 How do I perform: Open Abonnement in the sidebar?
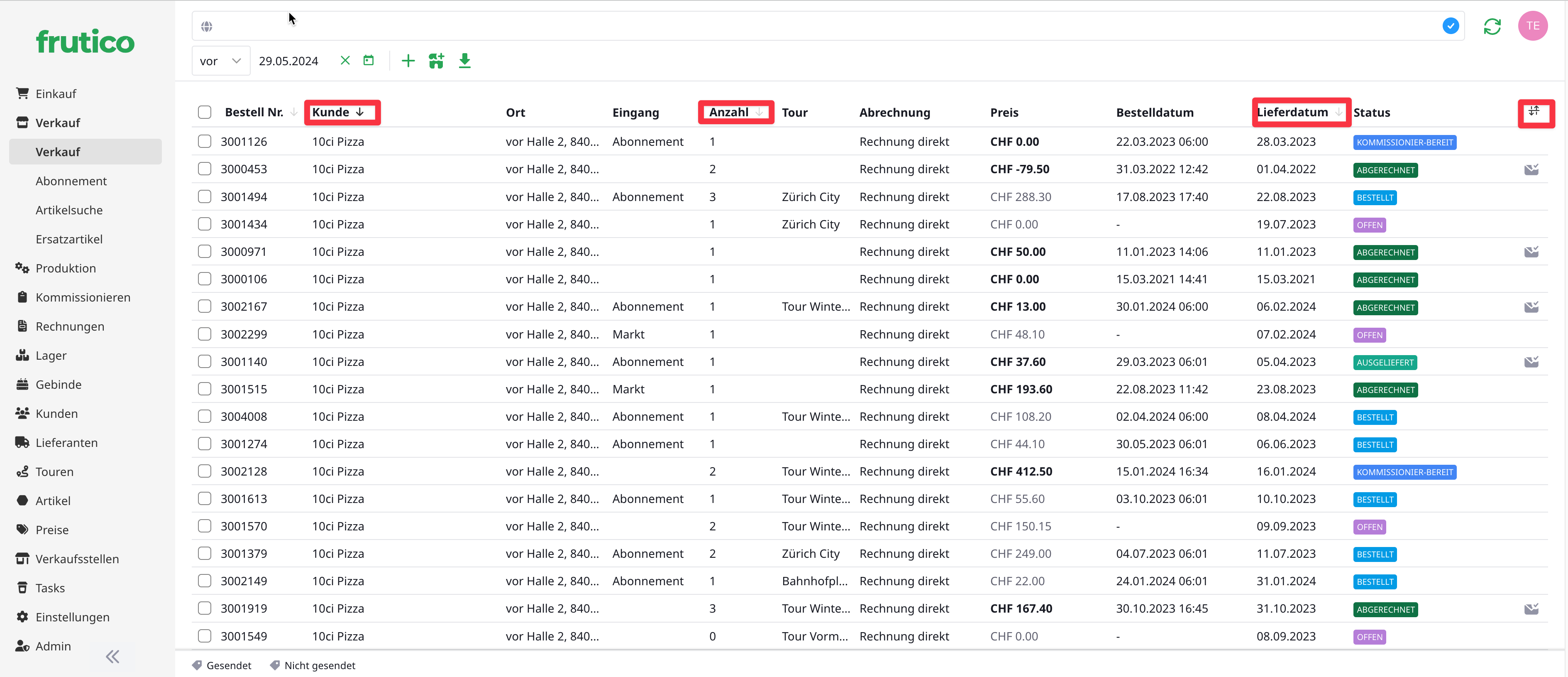coord(71,181)
